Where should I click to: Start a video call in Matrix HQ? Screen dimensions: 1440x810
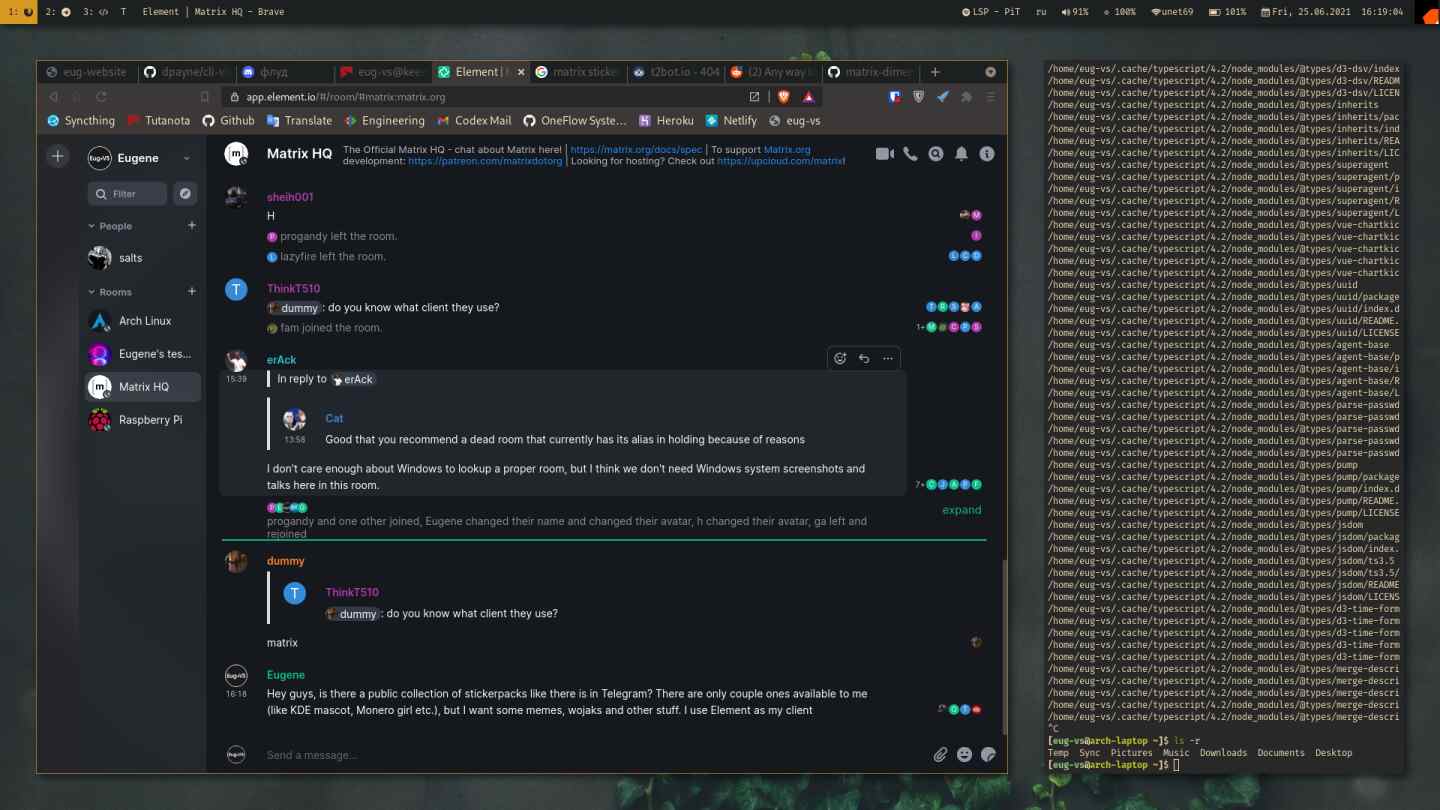(x=883, y=153)
